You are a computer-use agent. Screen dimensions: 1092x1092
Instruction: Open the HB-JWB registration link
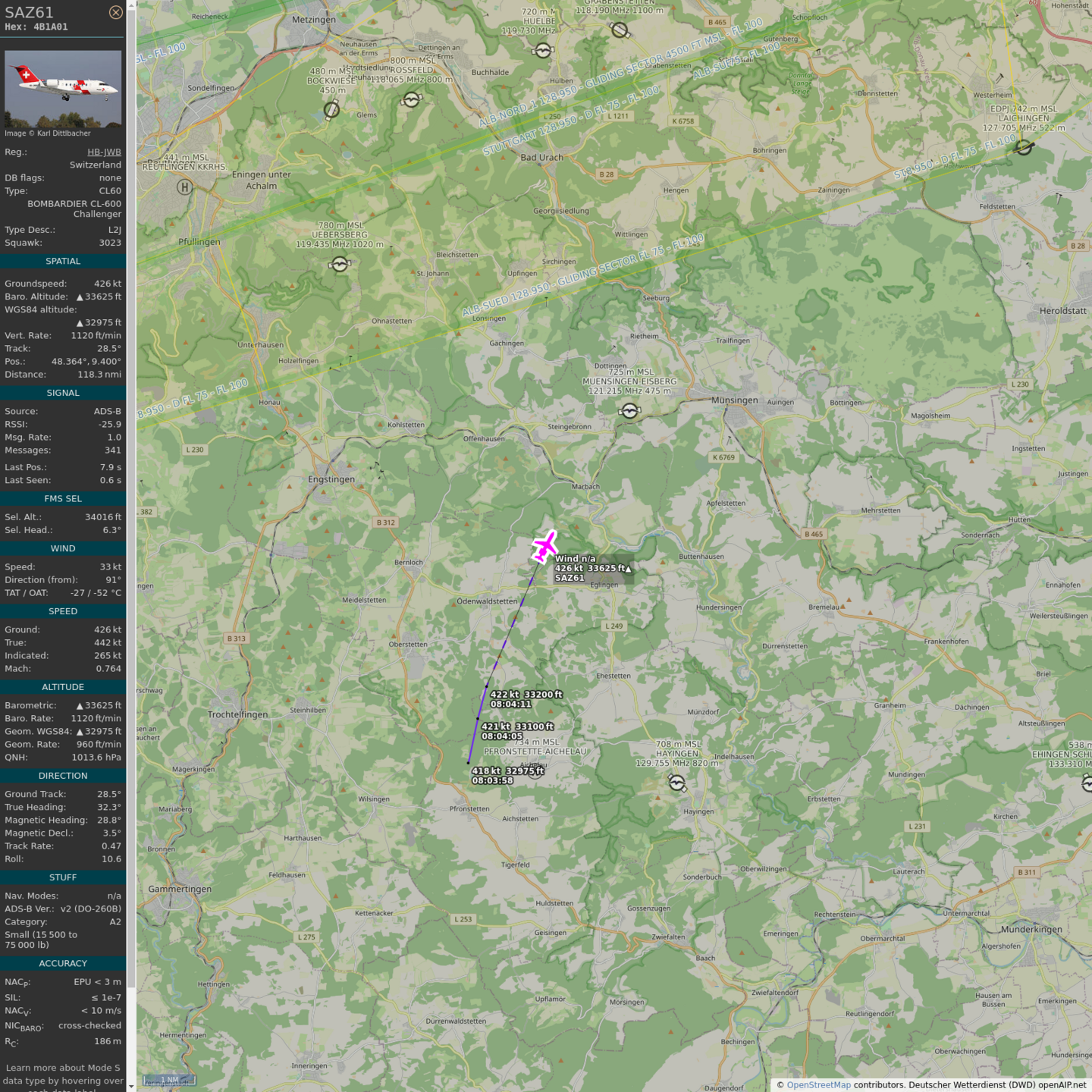[104, 152]
